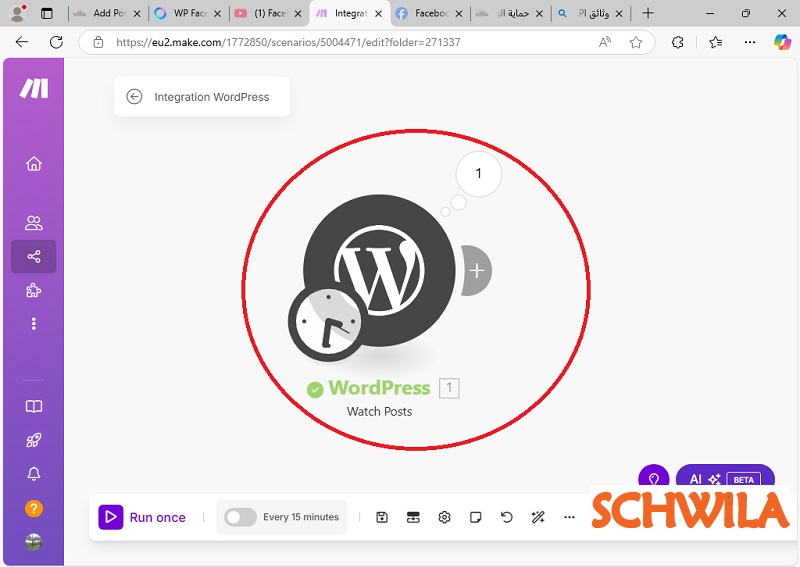Viewport: 800px width, 567px height.
Task: Open the Scenarios share icon in sidebar
Action: [34, 256]
